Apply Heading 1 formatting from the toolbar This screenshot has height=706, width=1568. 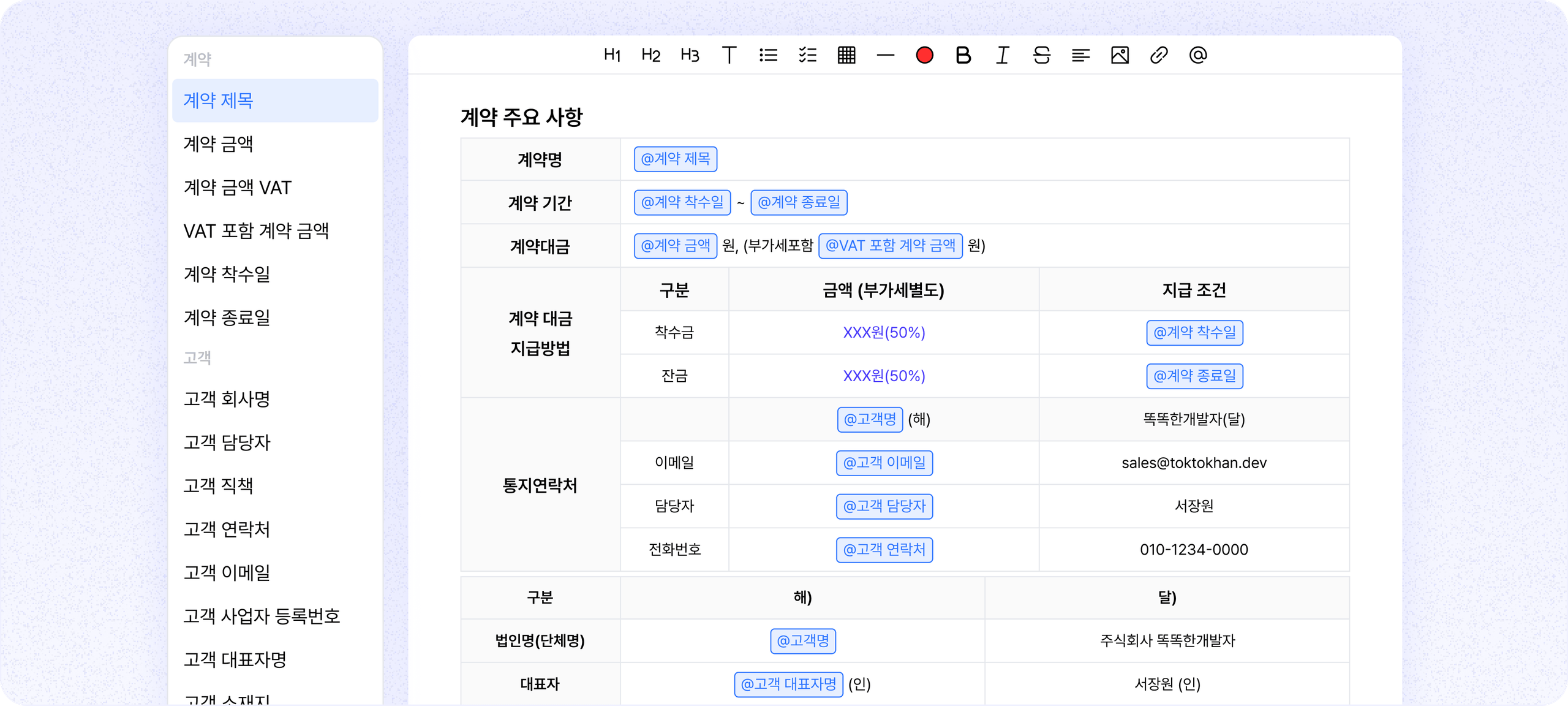click(x=612, y=55)
